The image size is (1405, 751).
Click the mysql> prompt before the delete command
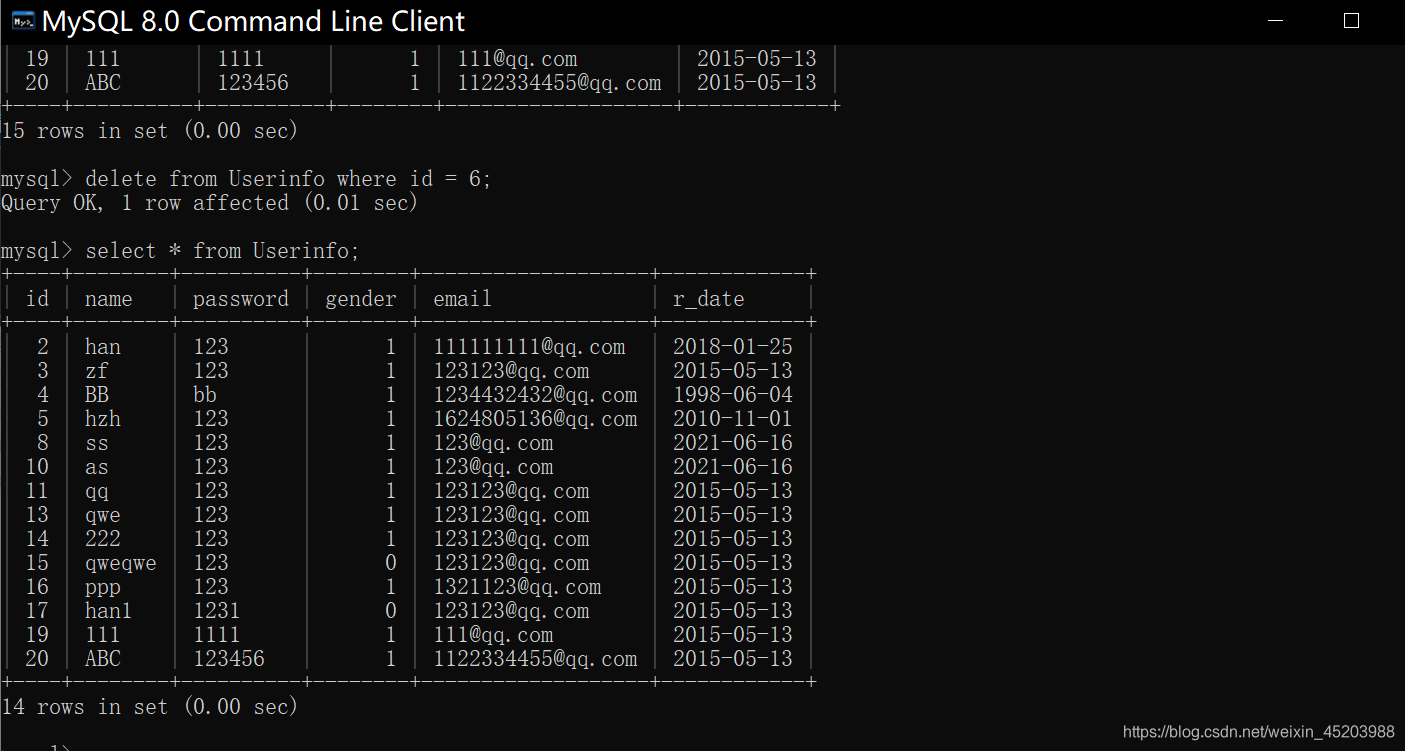point(37,179)
